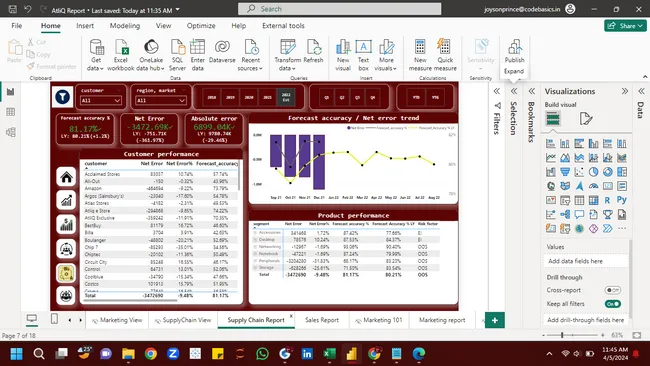Click the dashboard Home navigation icon
Image resolution: width=650 pixels, height=366 pixels.
click(66, 177)
